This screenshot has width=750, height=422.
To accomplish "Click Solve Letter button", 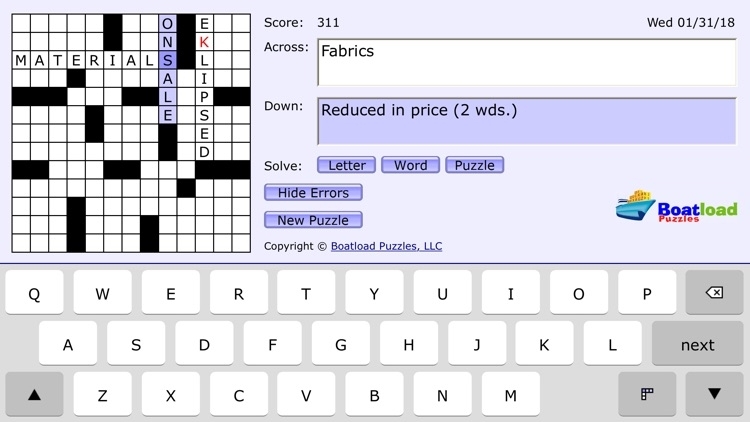I will click(347, 165).
